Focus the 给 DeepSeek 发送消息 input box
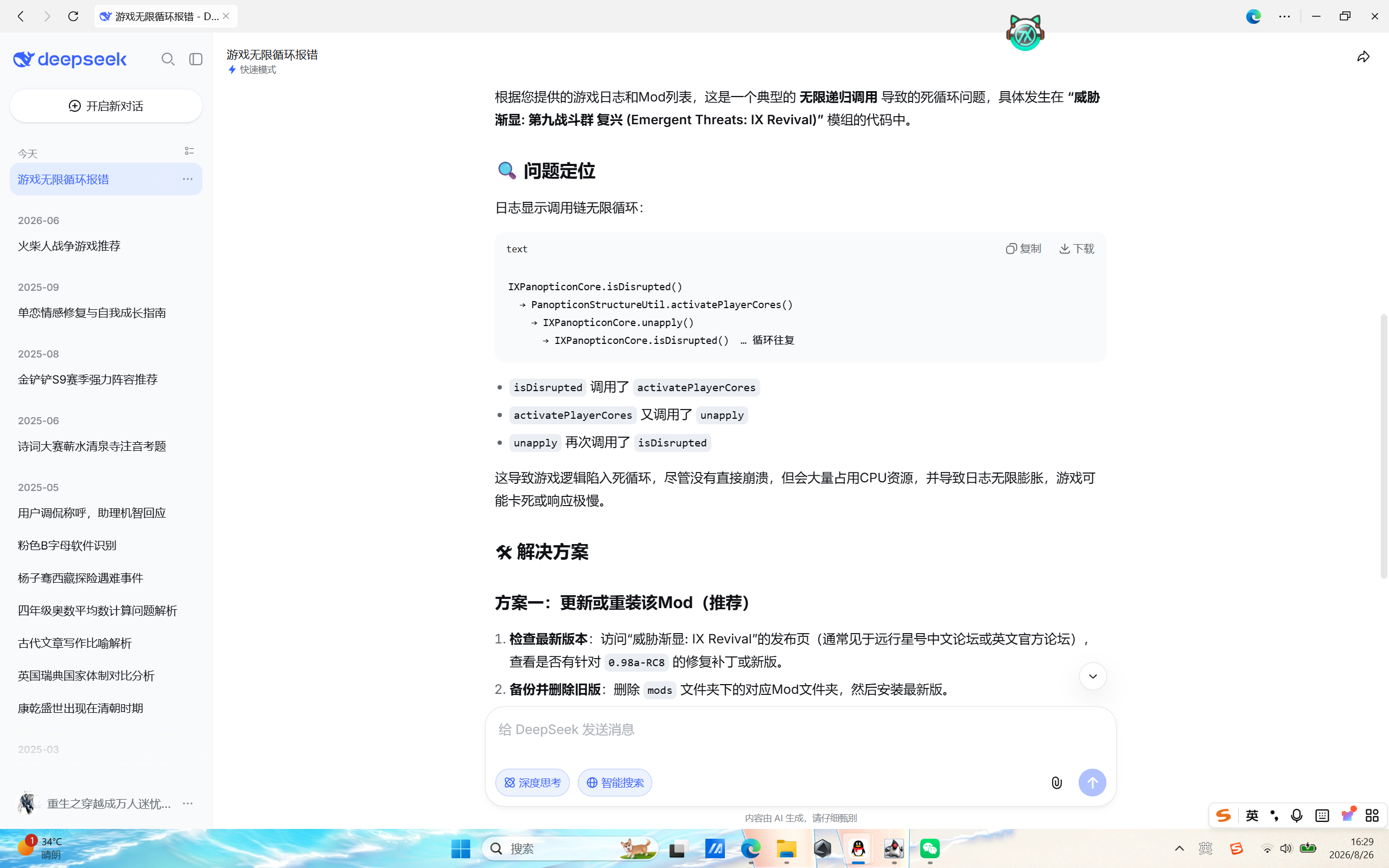 (800, 730)
